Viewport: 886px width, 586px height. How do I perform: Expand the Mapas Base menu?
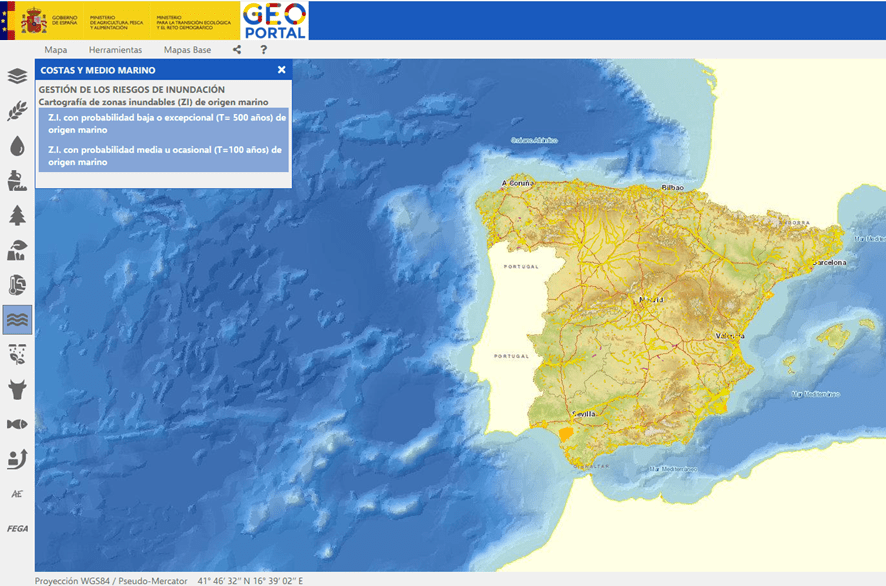[x=187, y=49]
